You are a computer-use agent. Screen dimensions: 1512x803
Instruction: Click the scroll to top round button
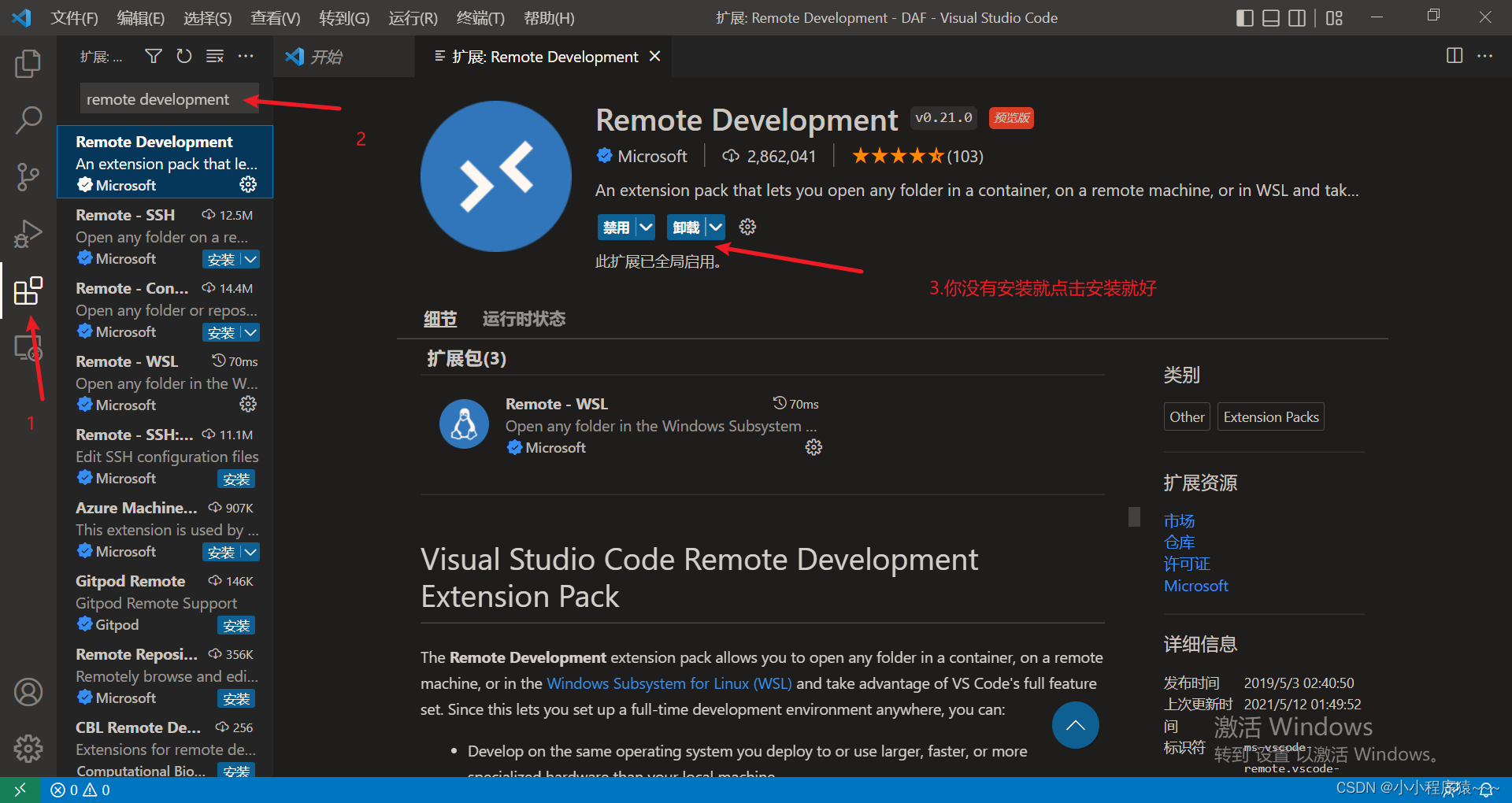click(1075, 725)
